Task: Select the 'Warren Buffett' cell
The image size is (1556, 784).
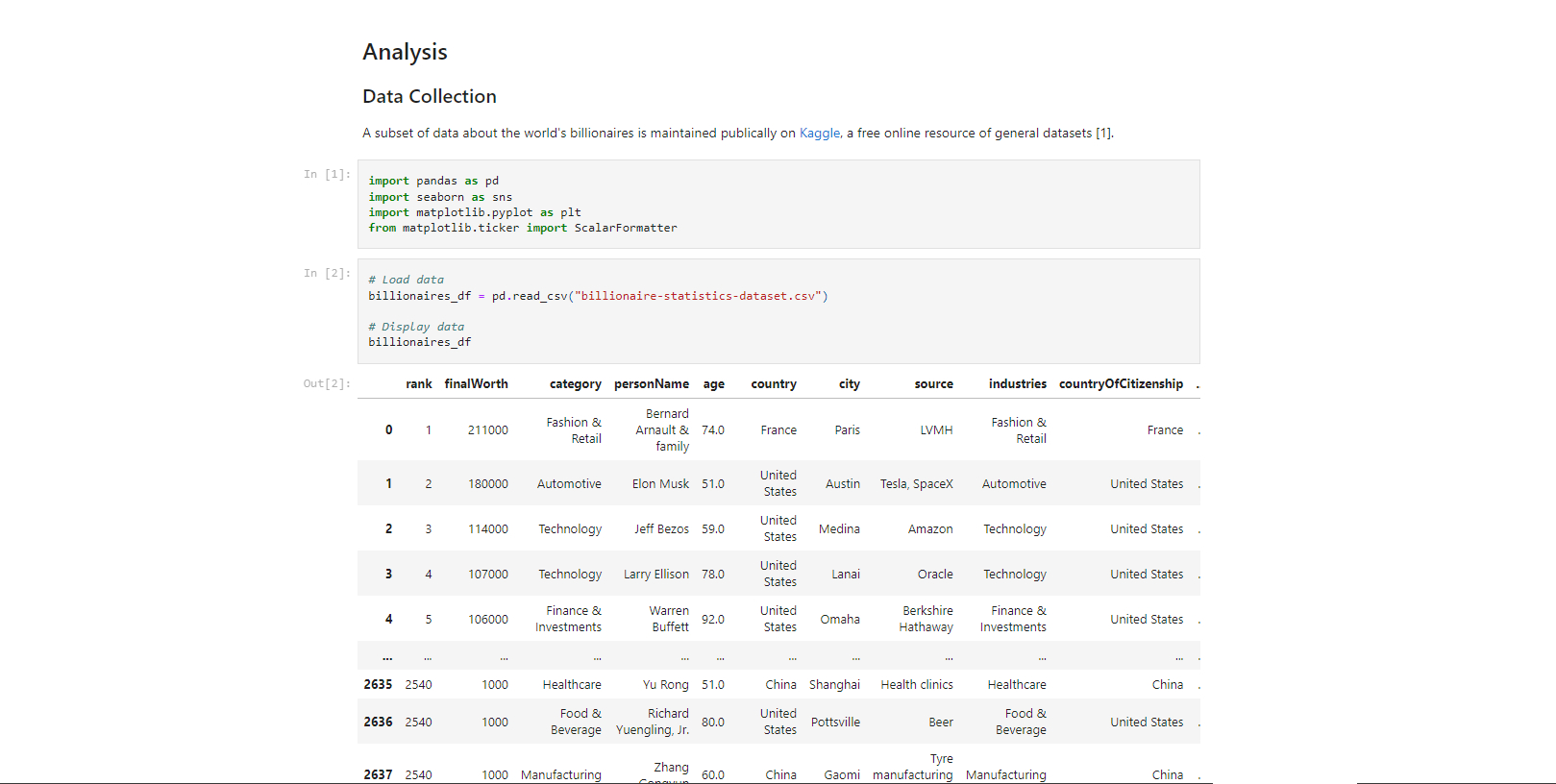Action: point(669,620)
